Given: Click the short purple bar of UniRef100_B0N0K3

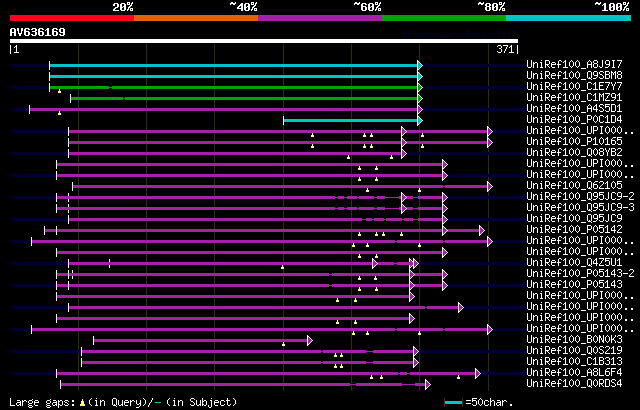Looking at the screenshot, I should click(x=200, y=340).
